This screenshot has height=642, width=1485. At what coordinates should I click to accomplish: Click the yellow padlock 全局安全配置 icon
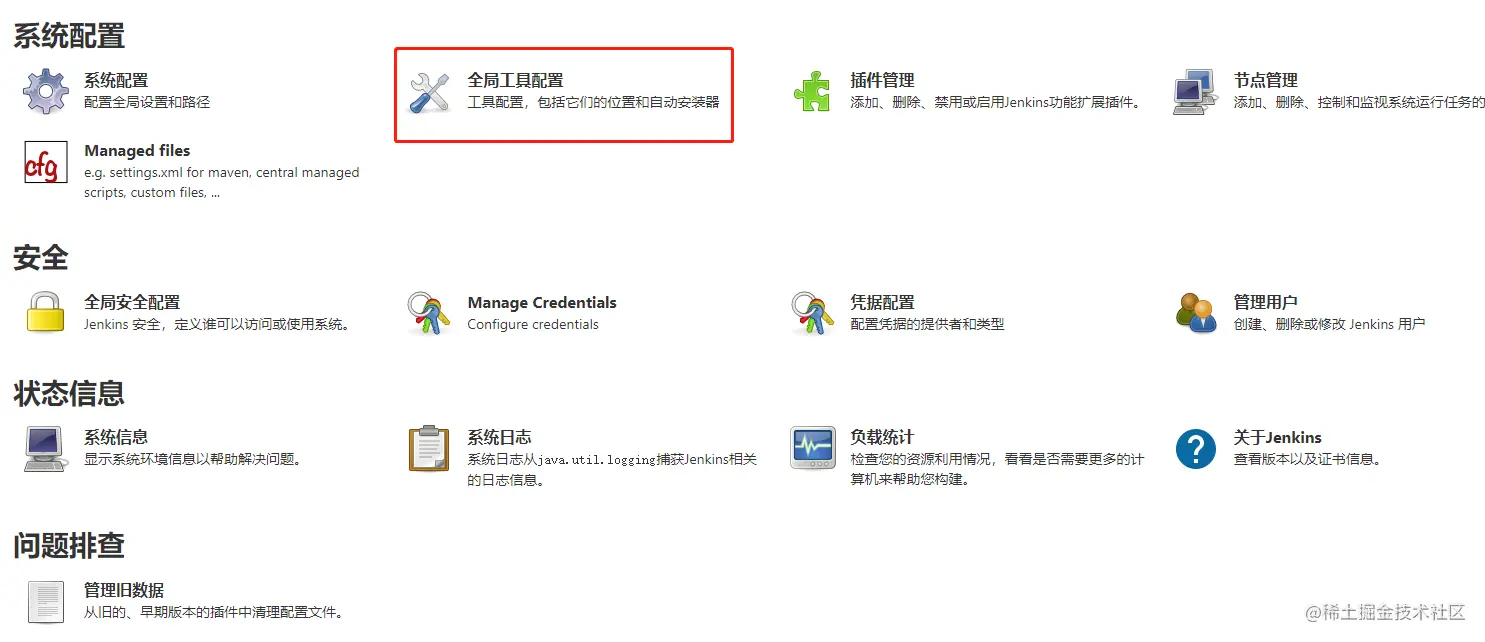[x=46, y=313]
